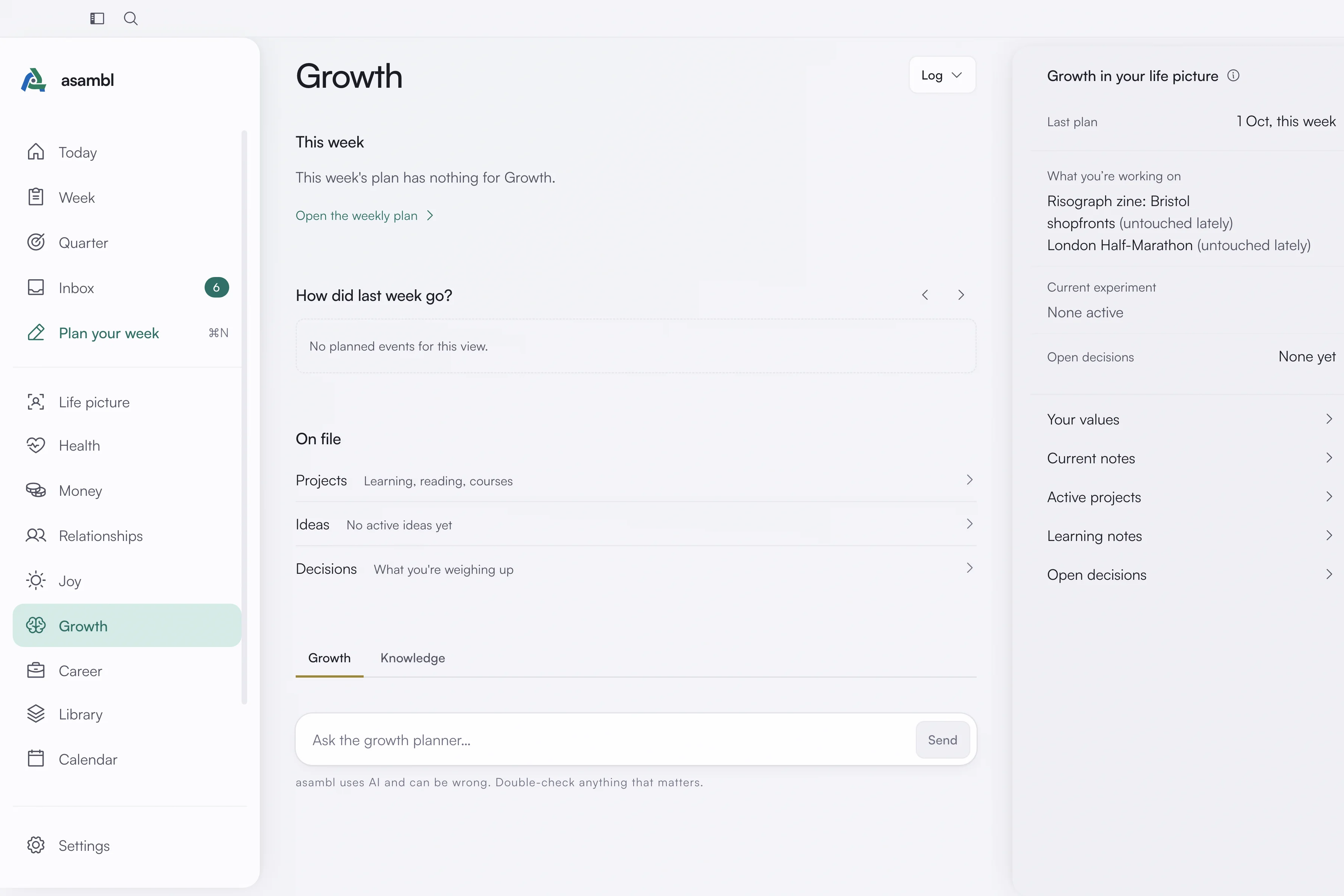This screenshot has width=1344, height=896.
Task: Select the Health heartbeat icon
Action: click(36, 445)
